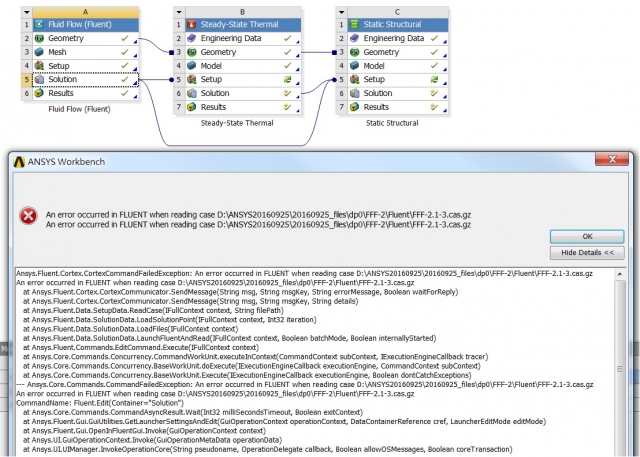640x457 pixels.
Task: Click the Setup cell in Fluid Flow (Fluent)
Action: pyautogui.click(x=62, y=65)
